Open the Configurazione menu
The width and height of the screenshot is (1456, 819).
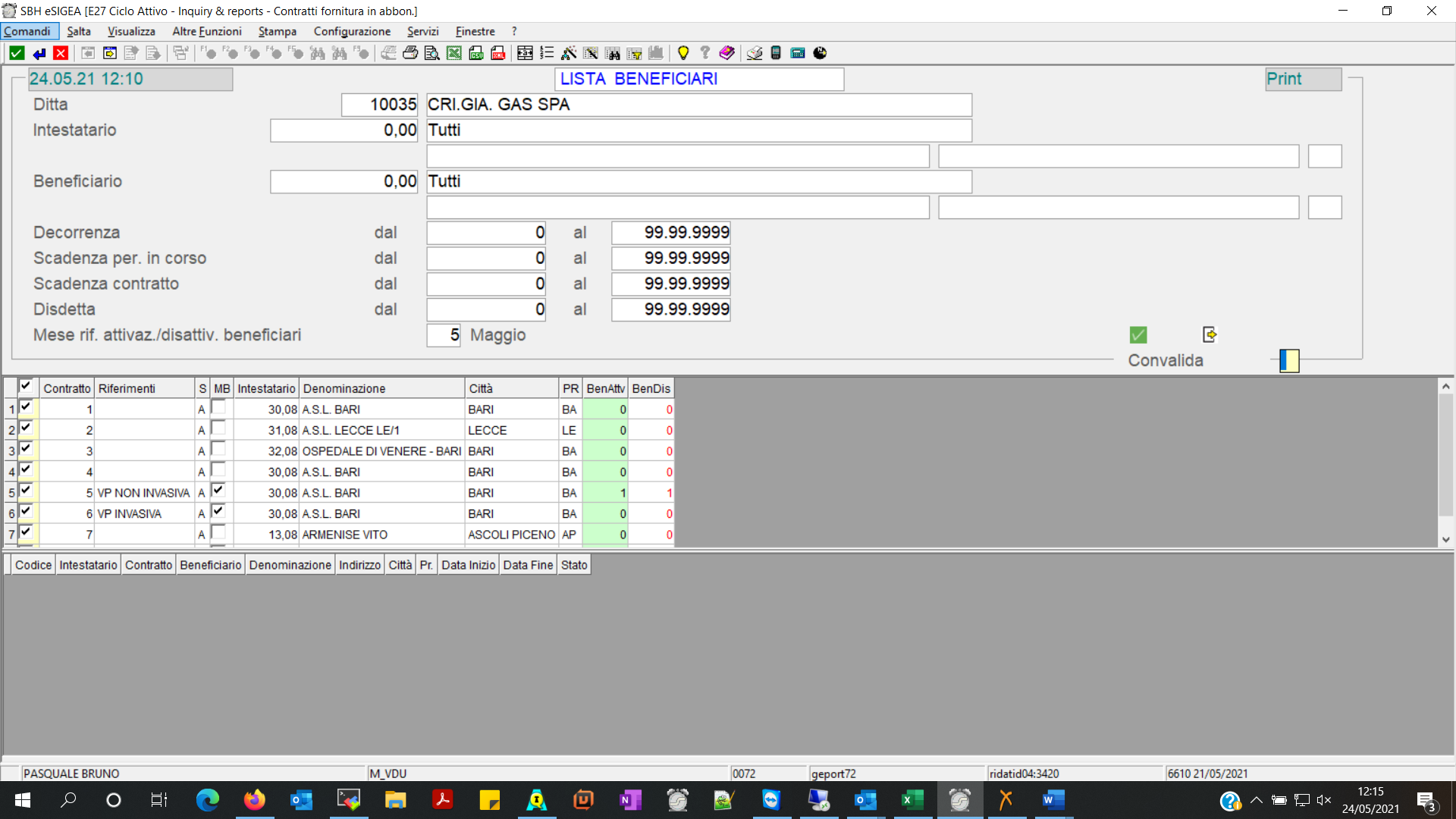pyautogui.click(x=352, y=31)
